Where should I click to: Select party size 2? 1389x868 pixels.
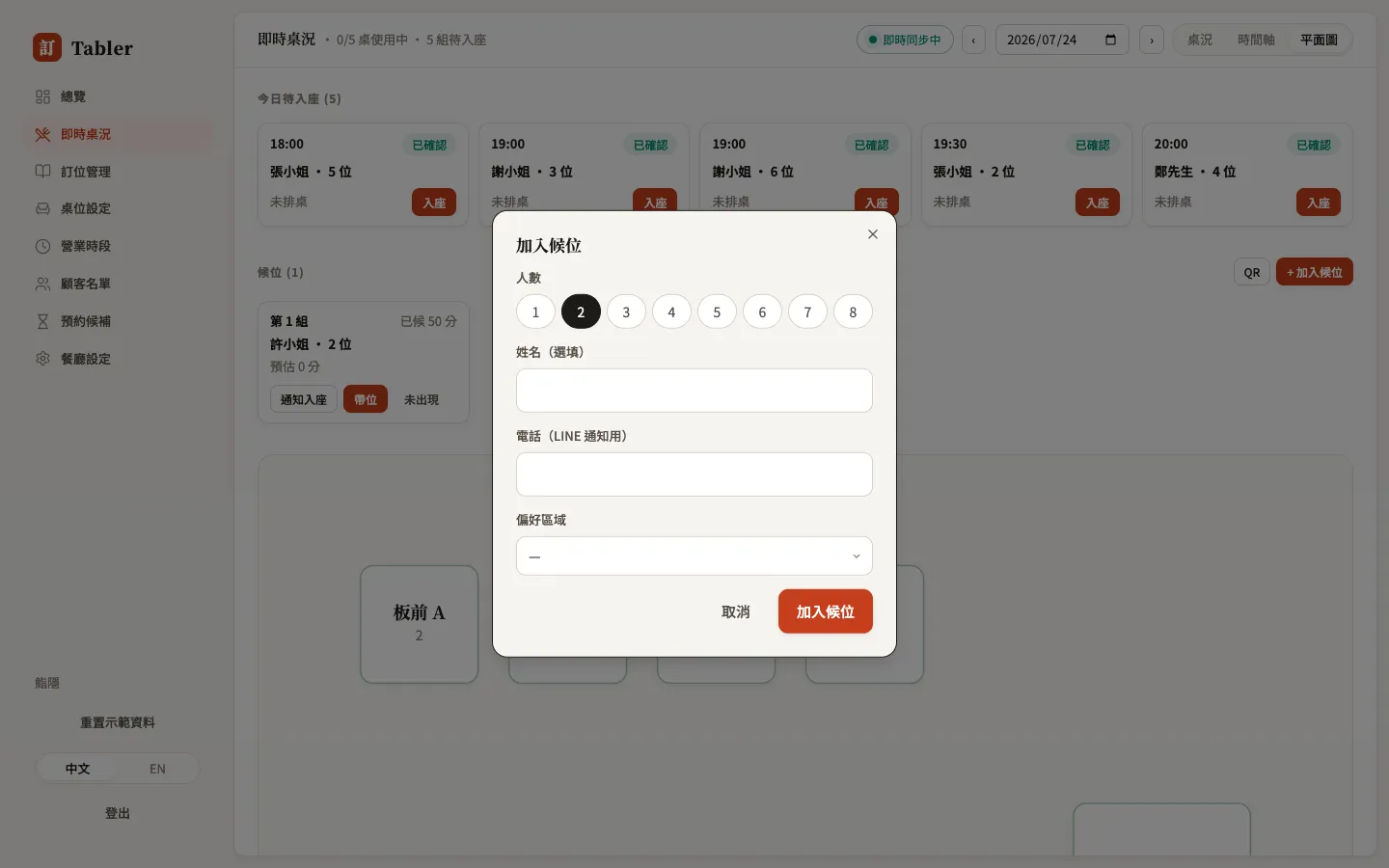[581, 312]
